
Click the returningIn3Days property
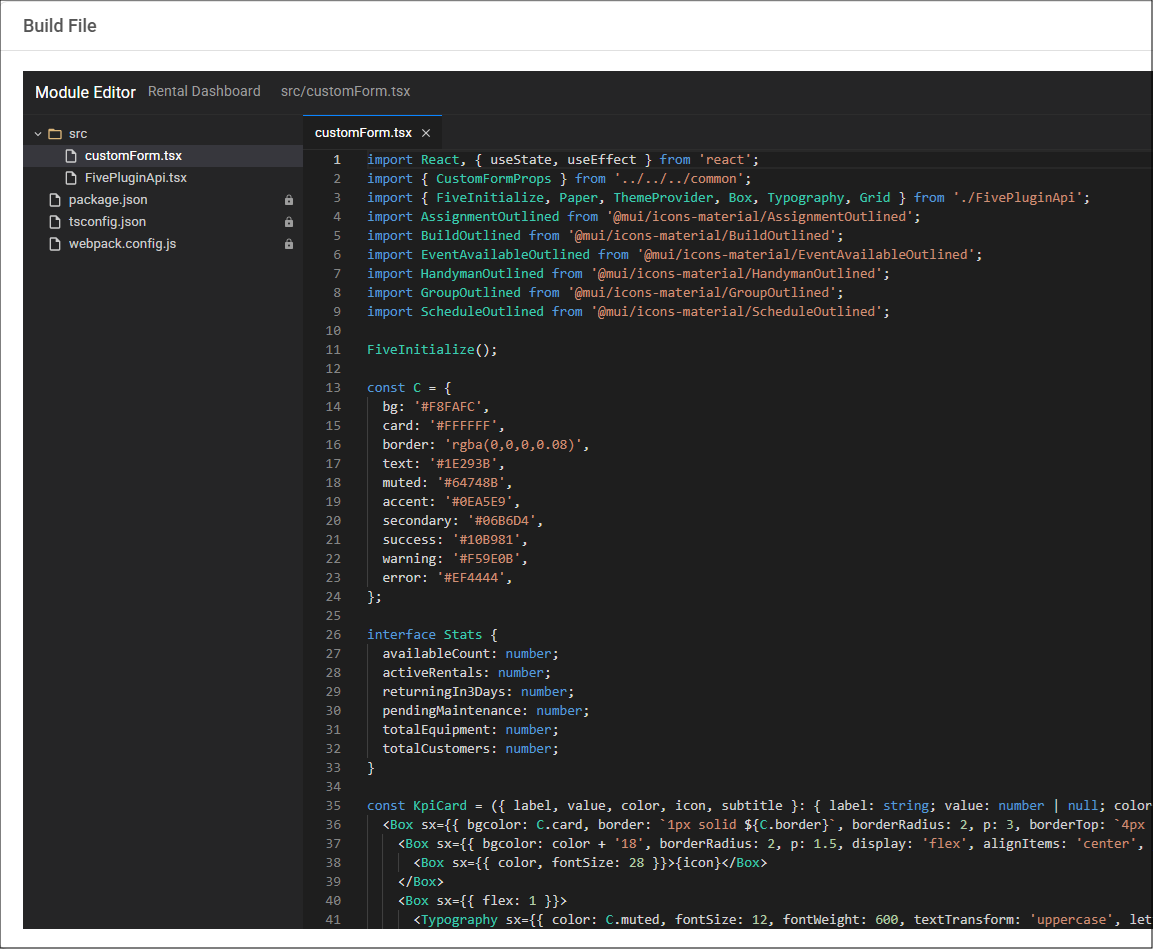[x=444, y=692]
